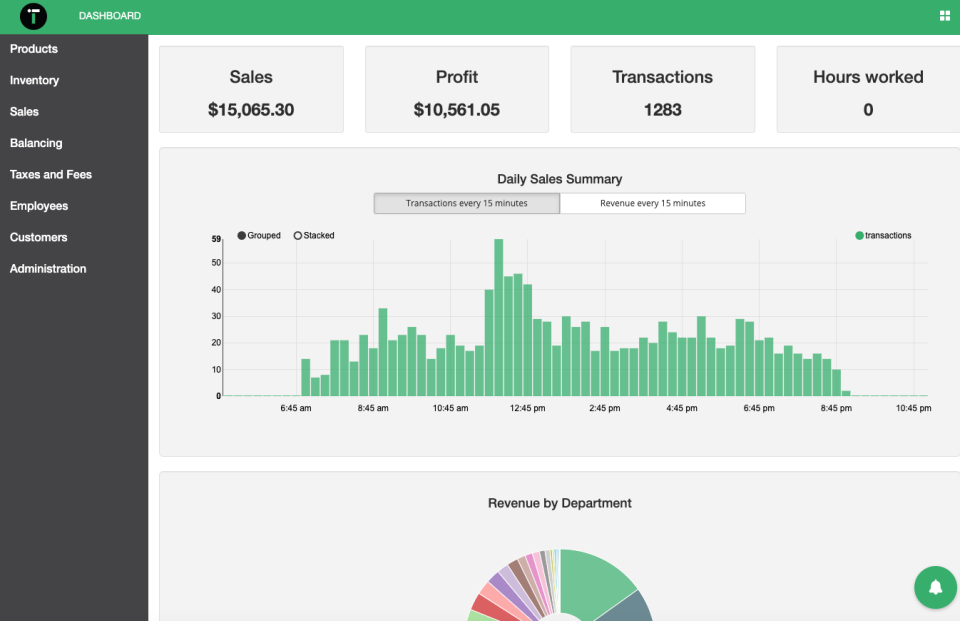Switch to the Revenue every 15 minutes tab

652,203
